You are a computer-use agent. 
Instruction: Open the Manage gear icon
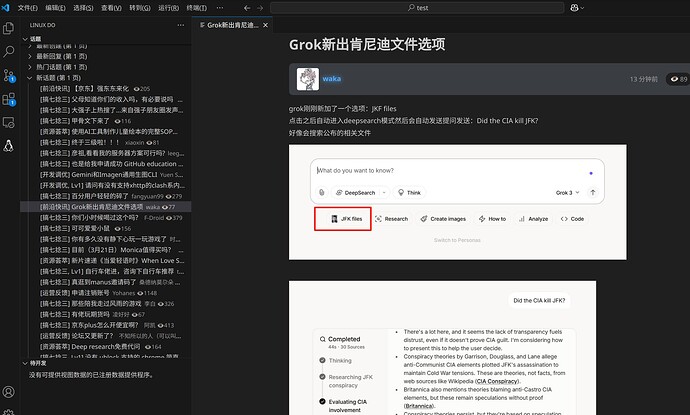[8, 412]
